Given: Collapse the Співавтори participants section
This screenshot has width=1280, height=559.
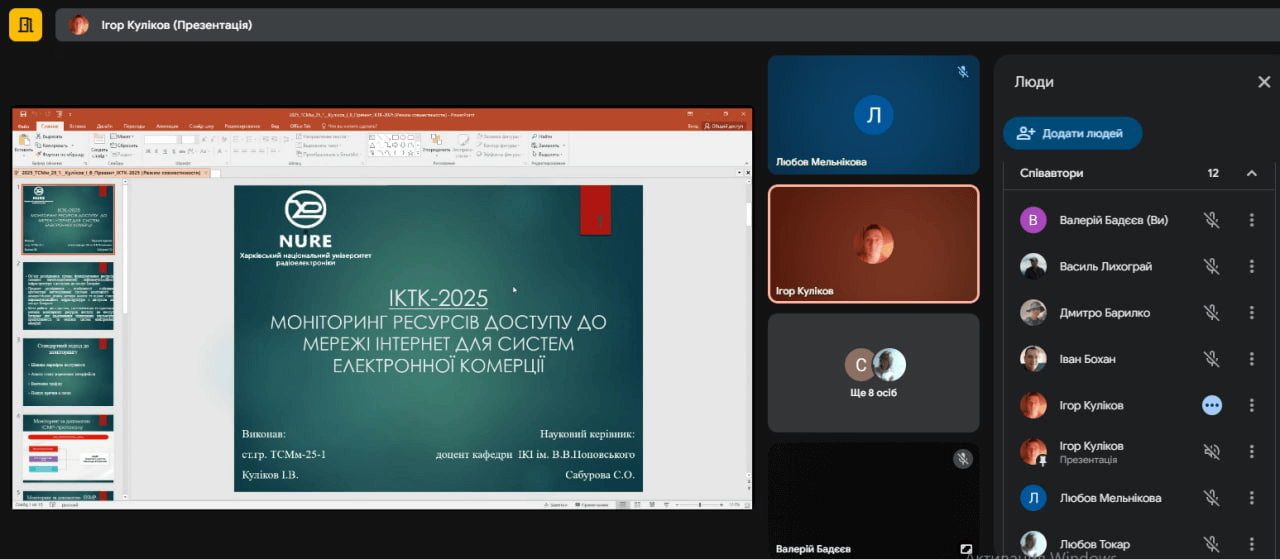Looking at the screenshot, I should click(1251, 173).
